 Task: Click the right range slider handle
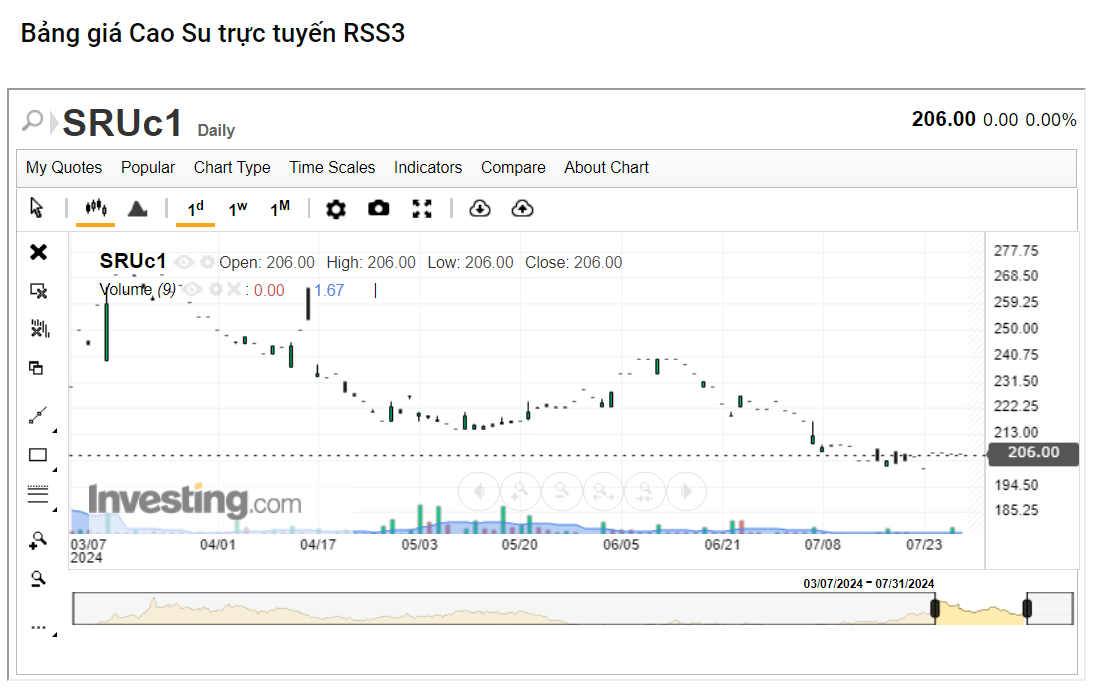tap(1027, 609)
